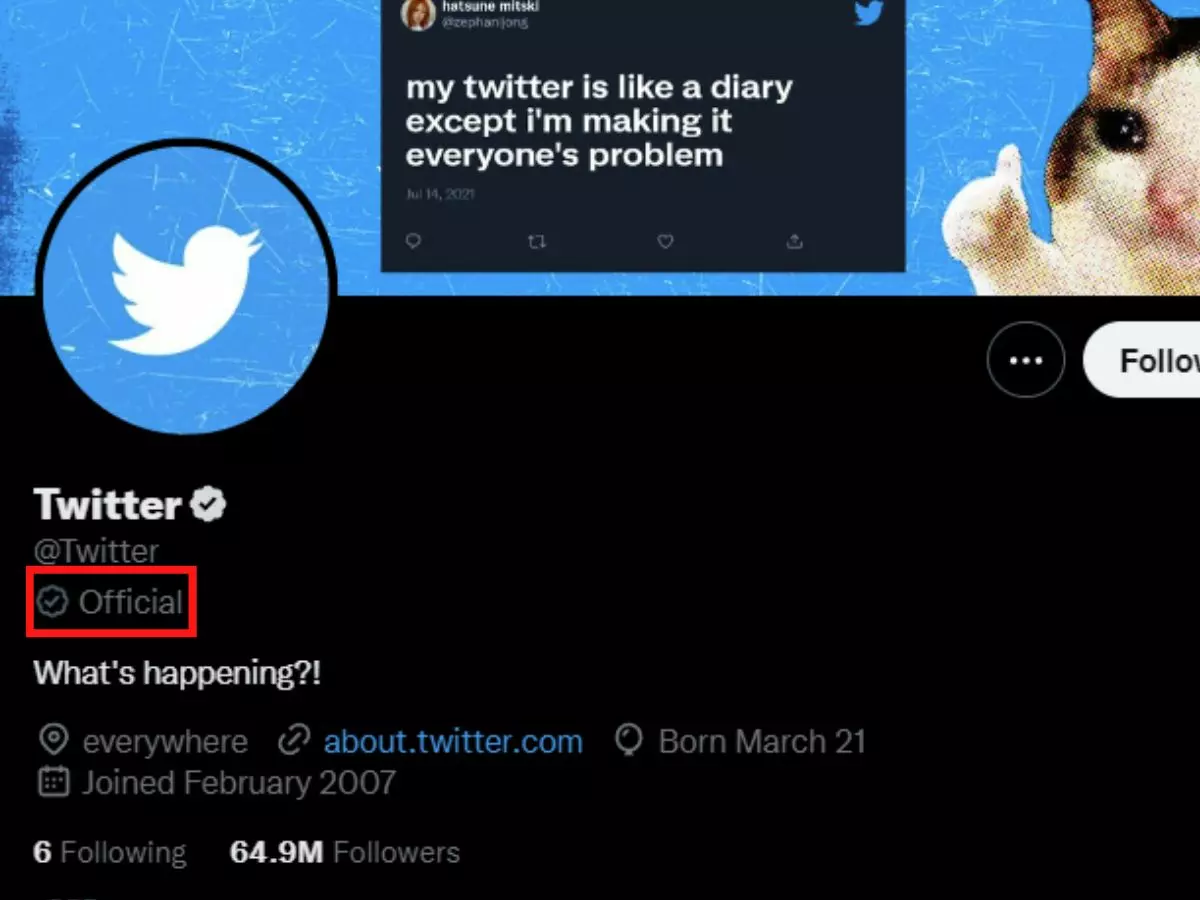Click the calendar icon beside Joined February 2007

pos(54,783)
